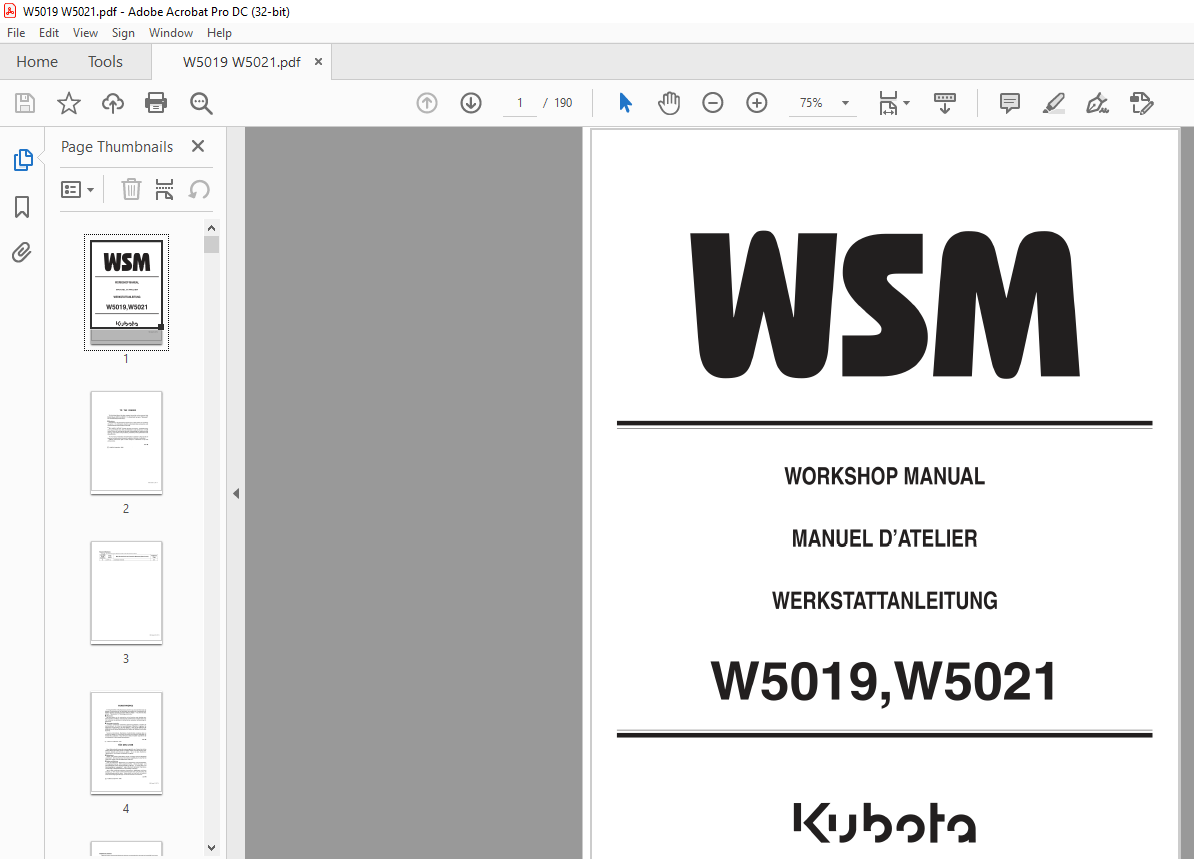Open thumbnails options dropdown menu
1194x859 pixels.
click(78, 189)
